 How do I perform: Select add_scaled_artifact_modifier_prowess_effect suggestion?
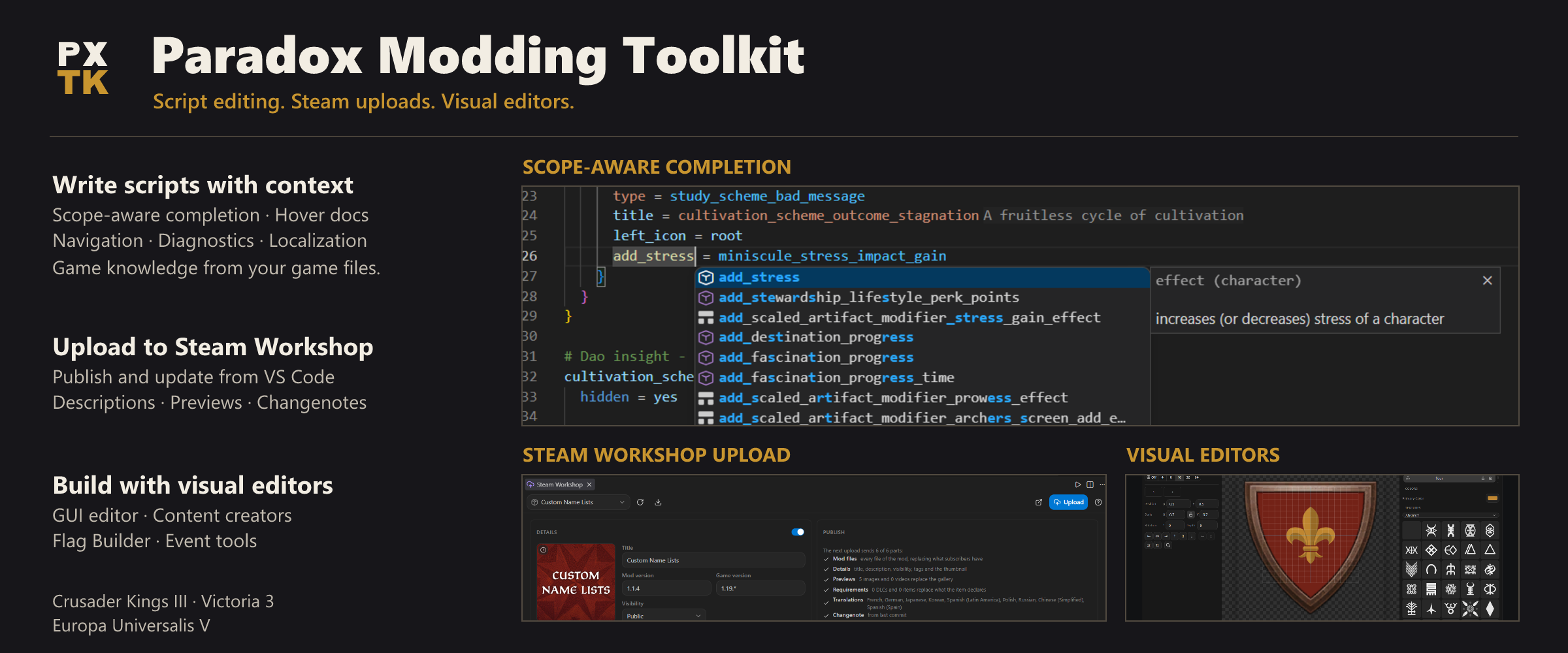coord(922,398)
